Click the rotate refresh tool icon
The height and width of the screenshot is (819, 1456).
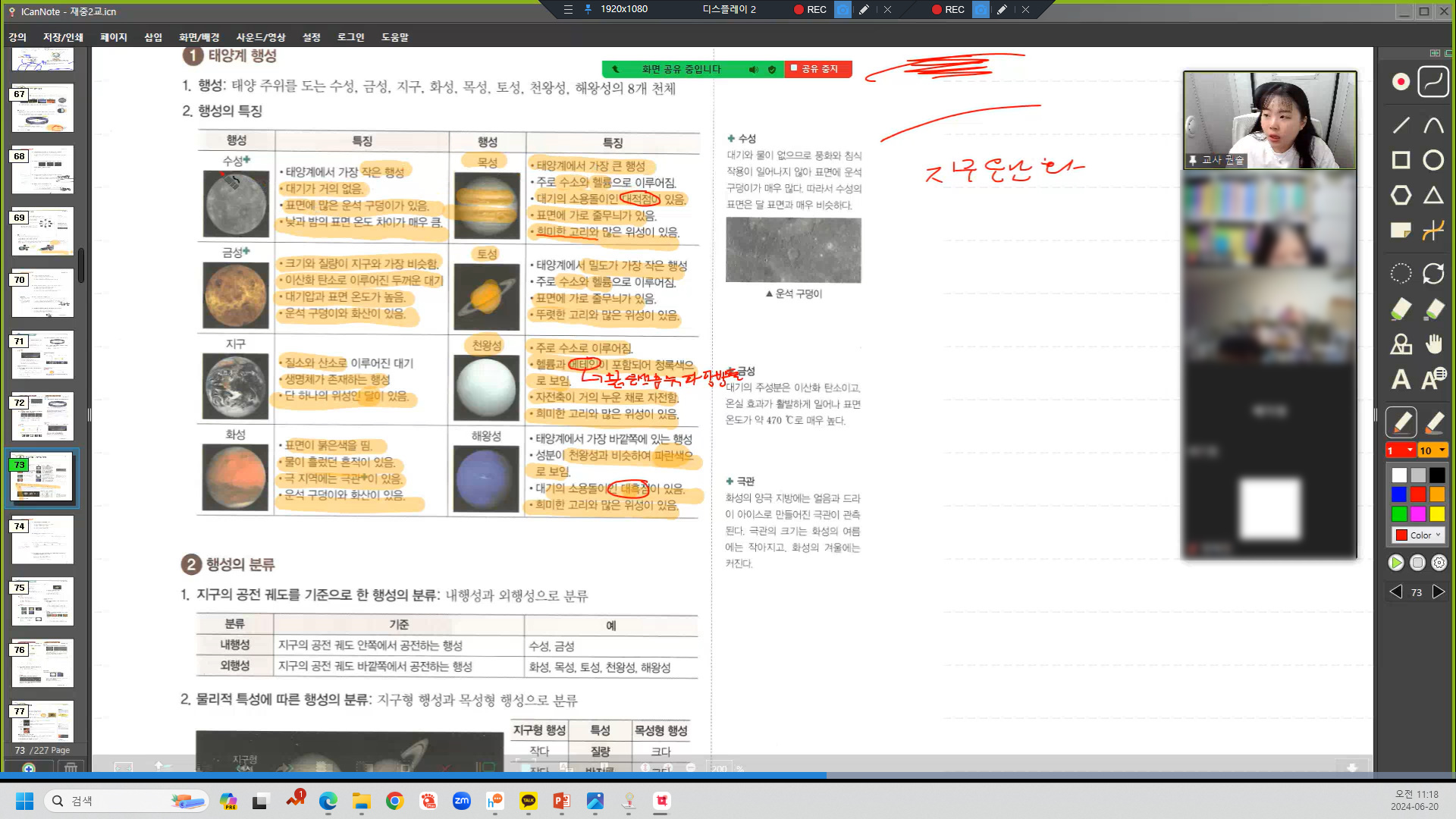click(x=1433, y=273)
